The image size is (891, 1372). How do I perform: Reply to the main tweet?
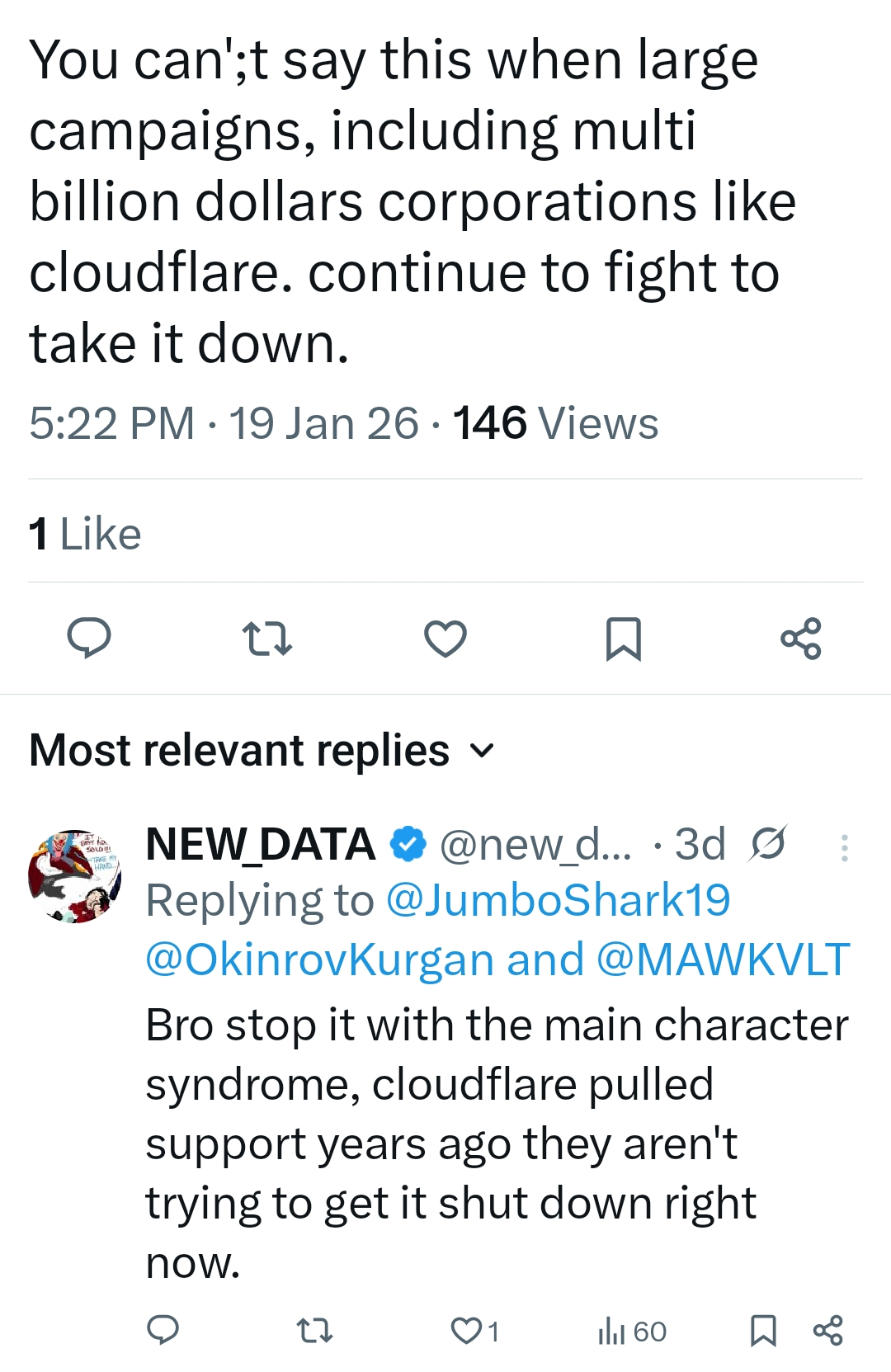click(x=89, y=638)
